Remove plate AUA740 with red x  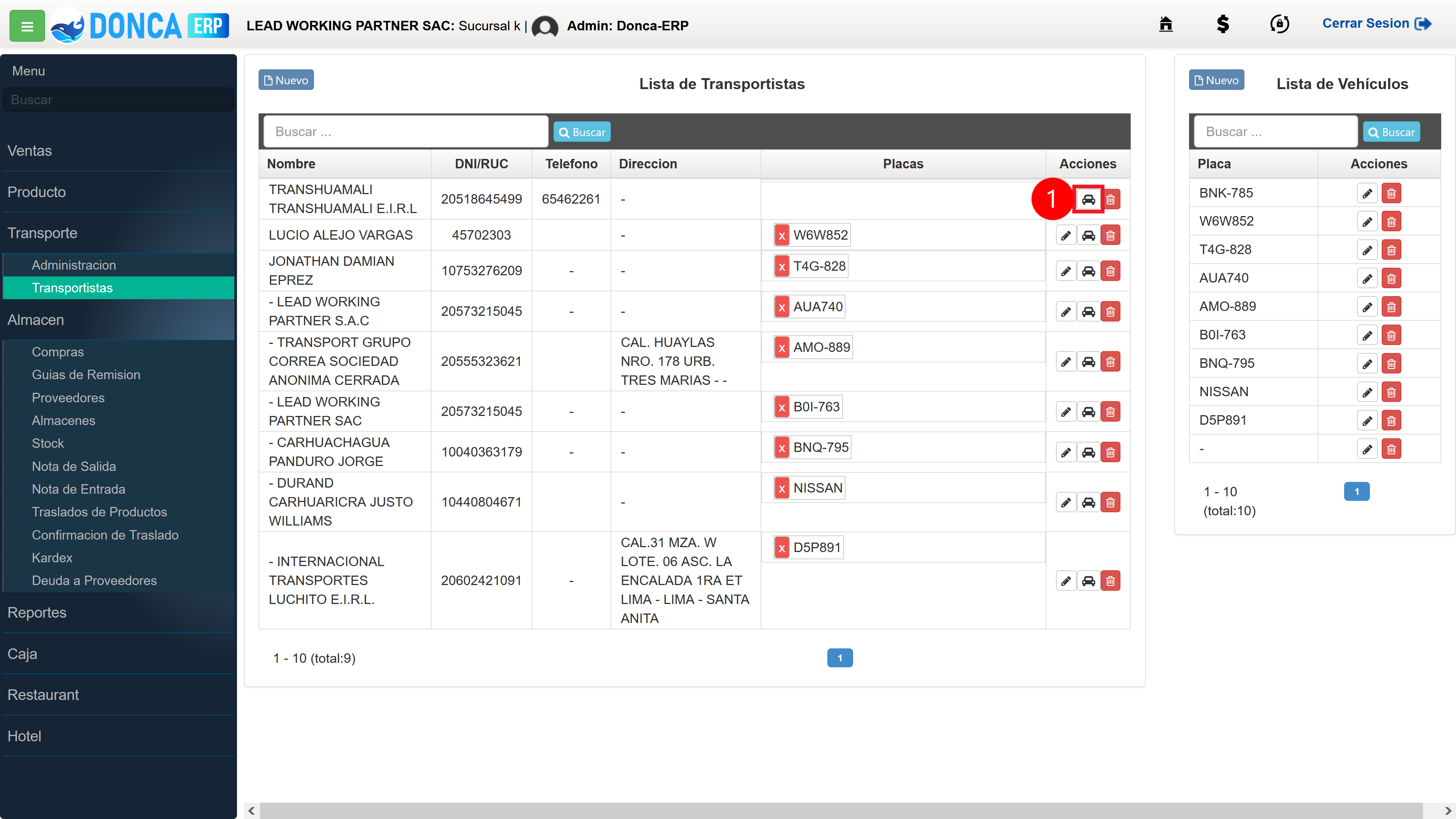click(x=781, y=307)
